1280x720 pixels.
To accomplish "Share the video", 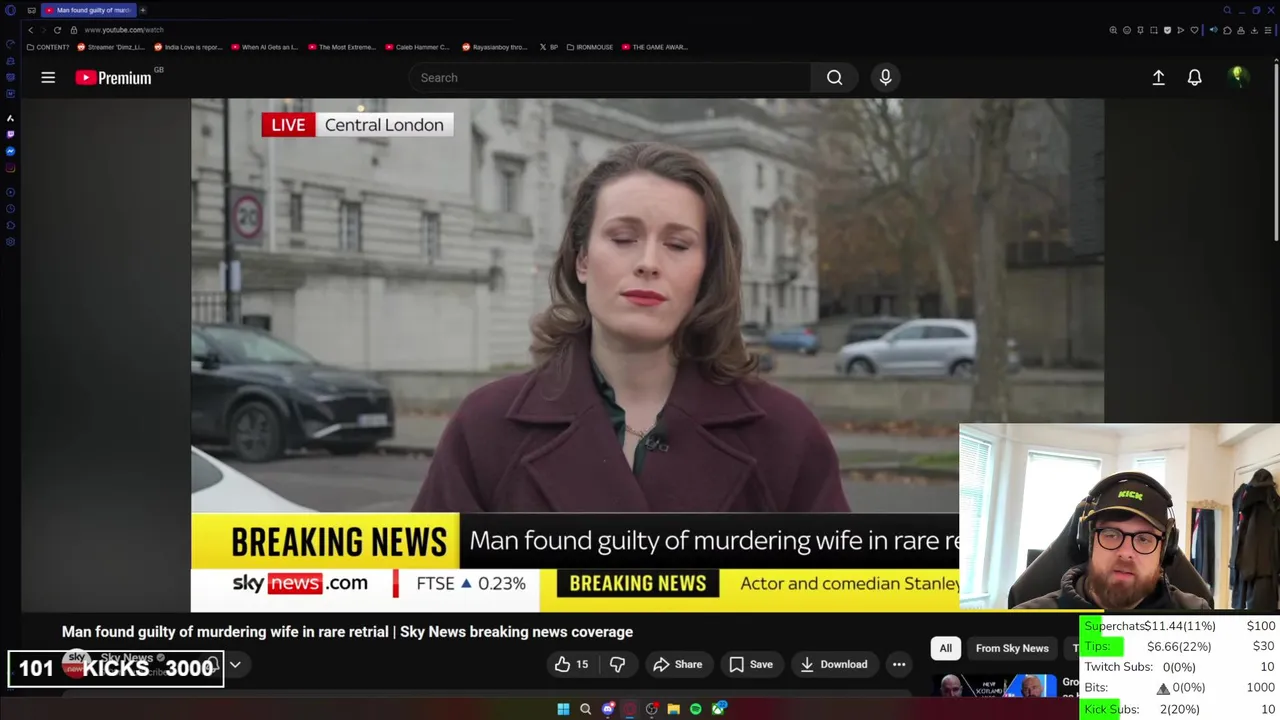I will [x=677, y=664].
